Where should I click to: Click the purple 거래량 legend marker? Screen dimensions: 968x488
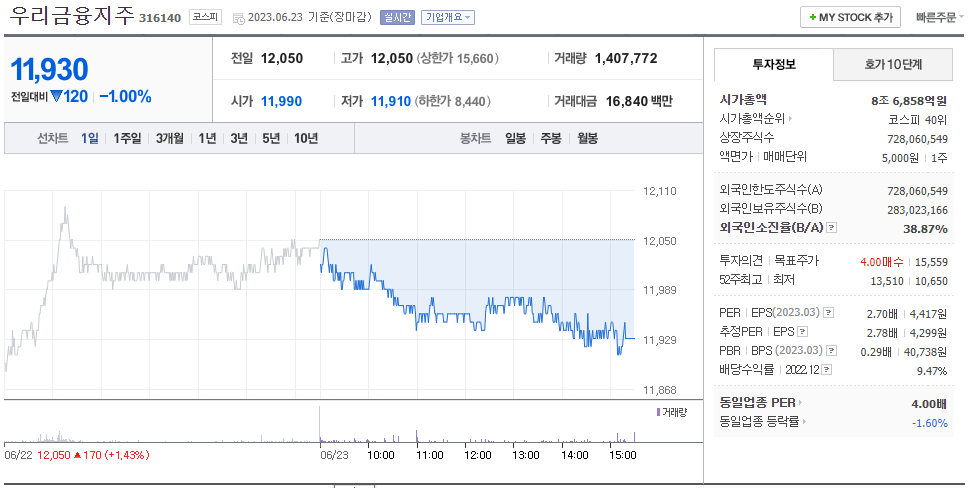pyautogui.click(x=658, y=412)
